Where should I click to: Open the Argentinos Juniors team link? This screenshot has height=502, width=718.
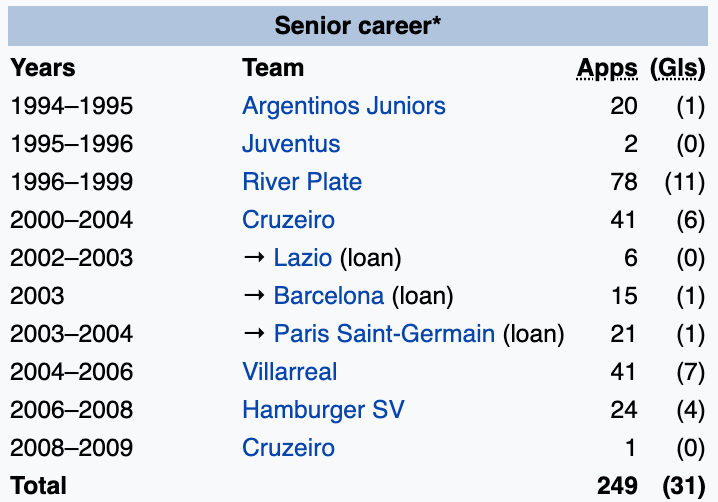[x=343, y=106]
